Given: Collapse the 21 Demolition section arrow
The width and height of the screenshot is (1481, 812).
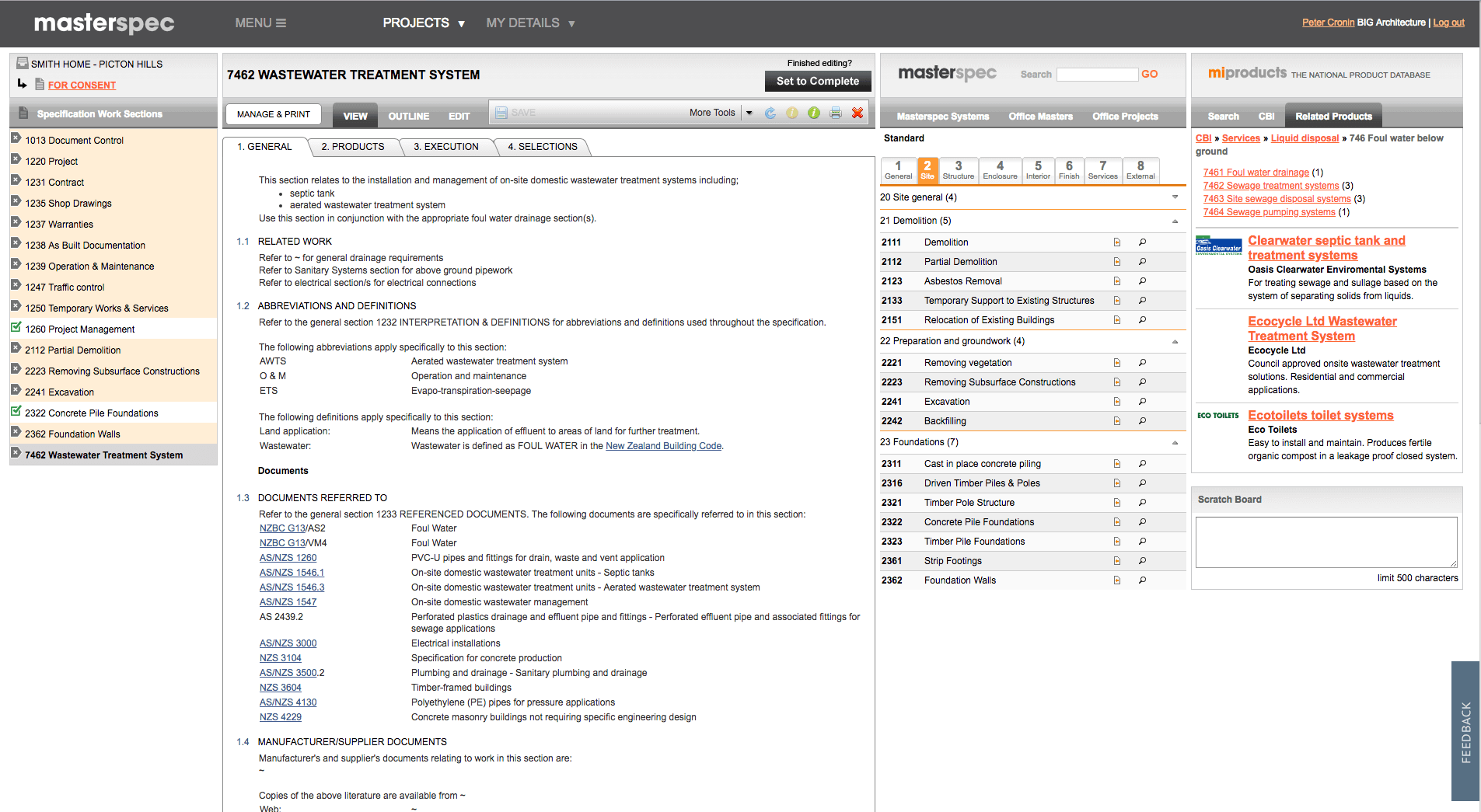Looking at the screenshot, I should [1174, 221].
